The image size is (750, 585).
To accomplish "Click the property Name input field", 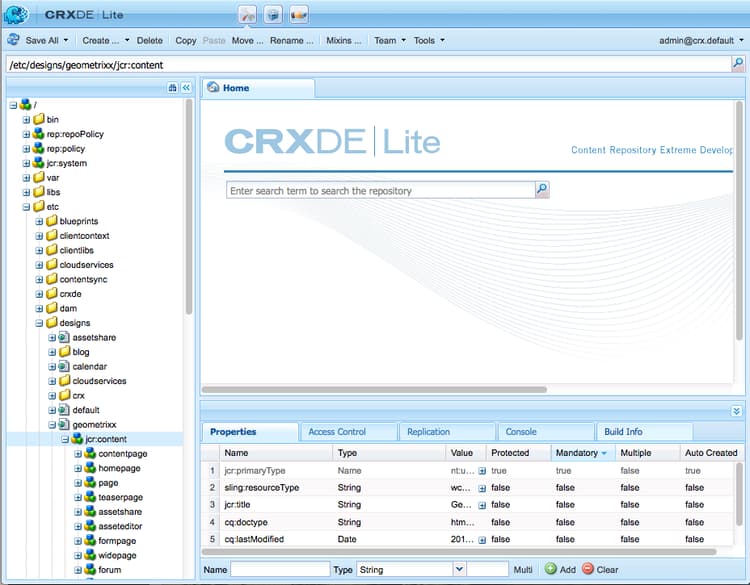I will pos(280,569).
